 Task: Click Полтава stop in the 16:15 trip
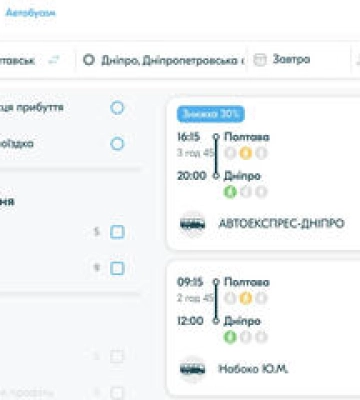click(247, 137)
